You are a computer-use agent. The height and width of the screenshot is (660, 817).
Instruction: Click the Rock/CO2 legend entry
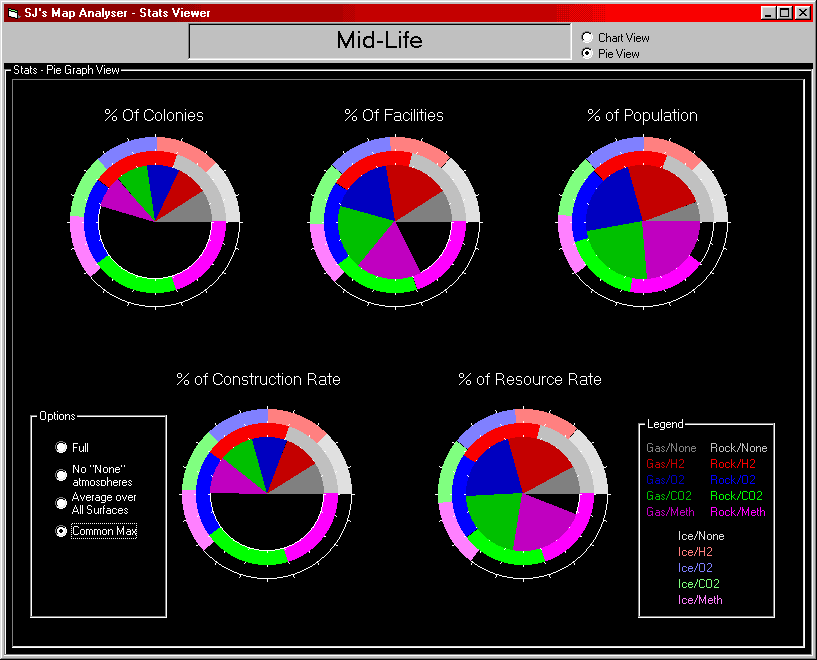738,496
